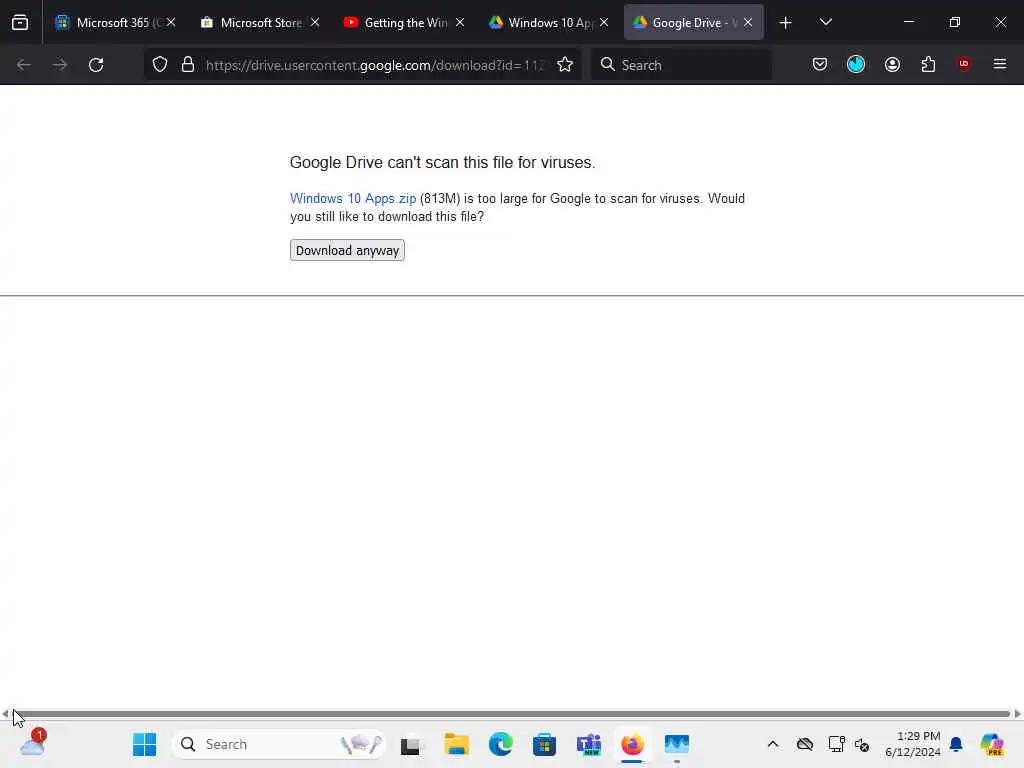The width and height of the screenshot is (1024, 768).
Task: Open the weather widget on taskbar
Action: 33,743
